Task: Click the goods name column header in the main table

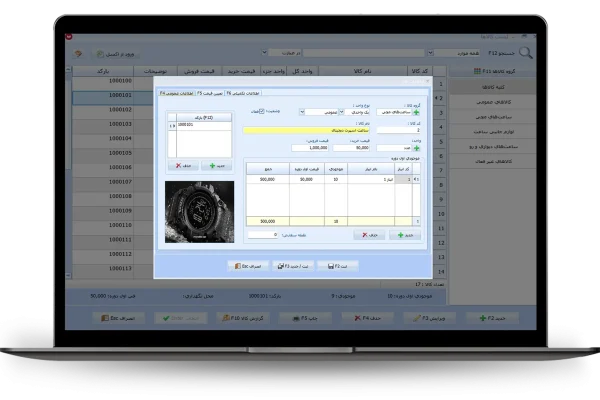Action: point(362,71)
